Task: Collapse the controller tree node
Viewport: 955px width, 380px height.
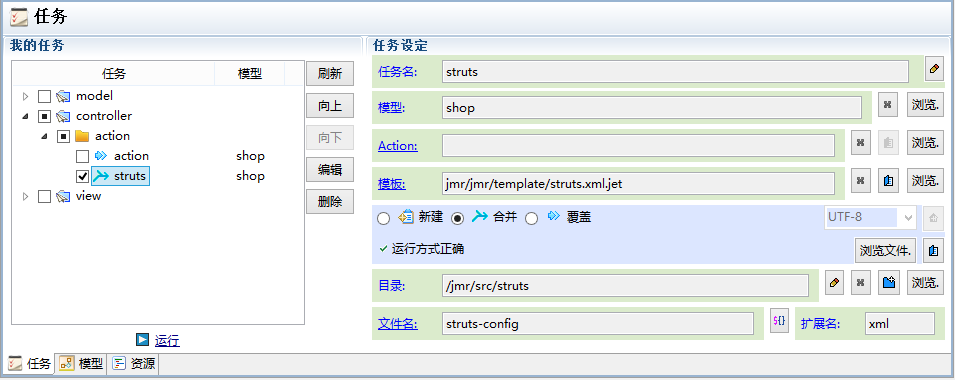Action: tap(26, 116)
